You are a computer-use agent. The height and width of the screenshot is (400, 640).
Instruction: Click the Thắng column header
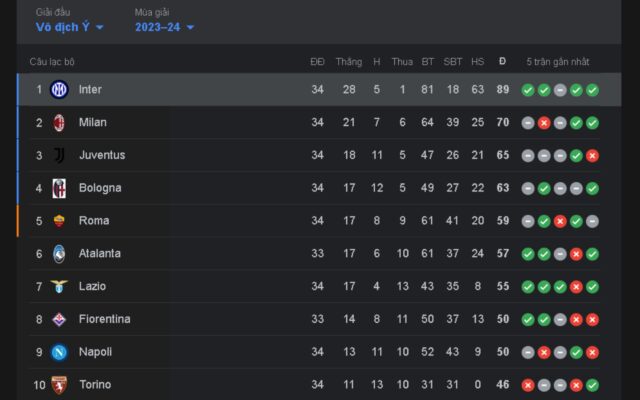(349, 62)
